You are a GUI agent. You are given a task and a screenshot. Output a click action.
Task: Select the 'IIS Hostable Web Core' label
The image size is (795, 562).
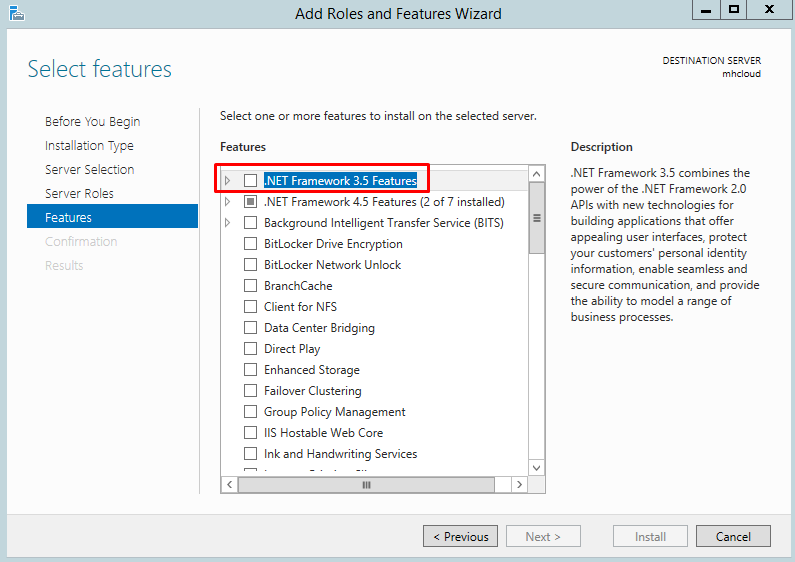click(323, 433)
